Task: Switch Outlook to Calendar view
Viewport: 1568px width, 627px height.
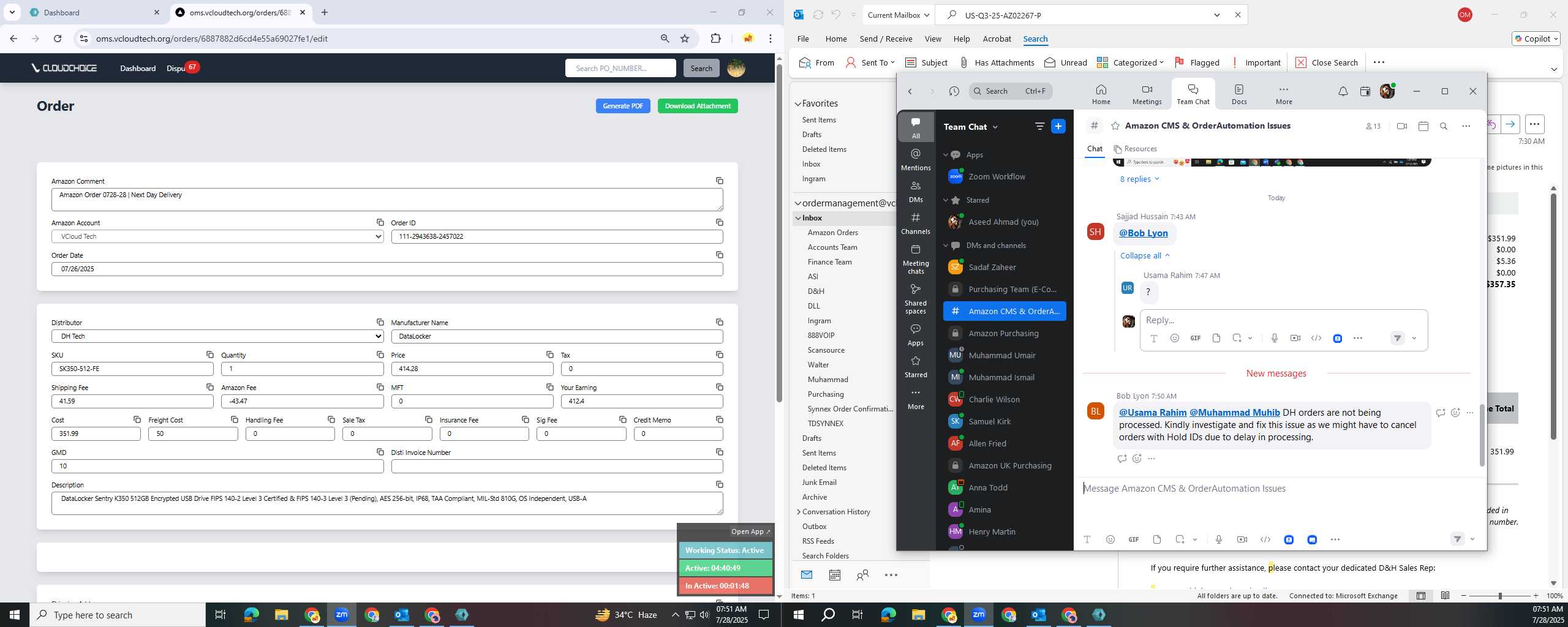Action: [x=834, y=575]
